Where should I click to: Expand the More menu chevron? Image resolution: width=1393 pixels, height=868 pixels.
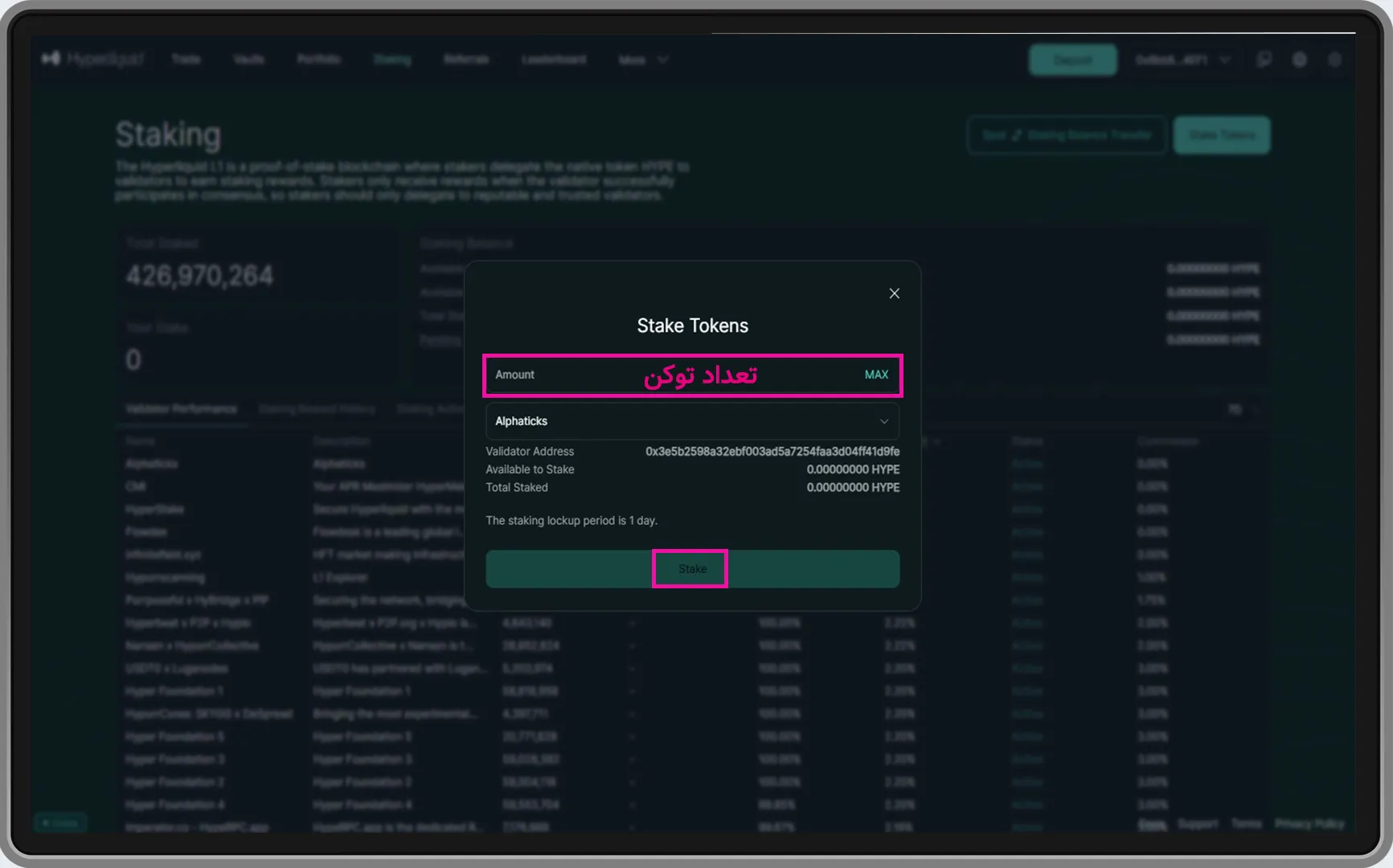(x=662, y=59)
